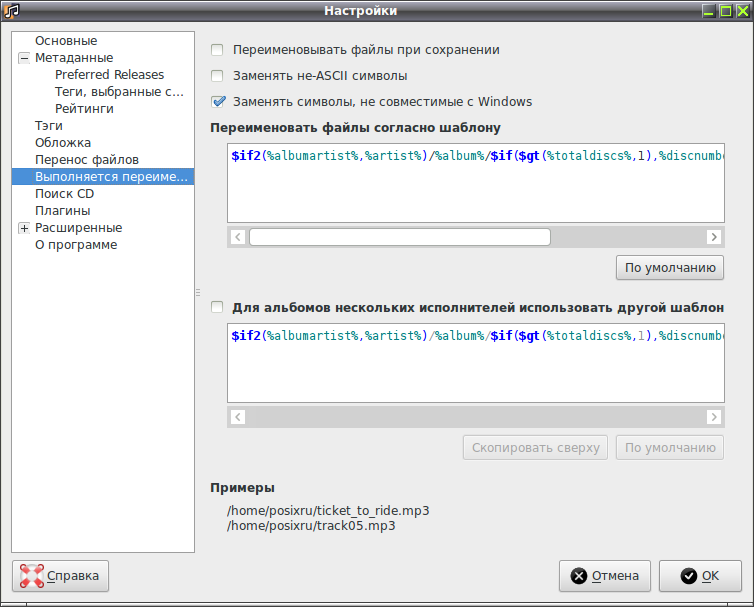Enable Переименовывать файлы при сохранении checkbox
The image size is (754, 607).
(x=217, y=50)
